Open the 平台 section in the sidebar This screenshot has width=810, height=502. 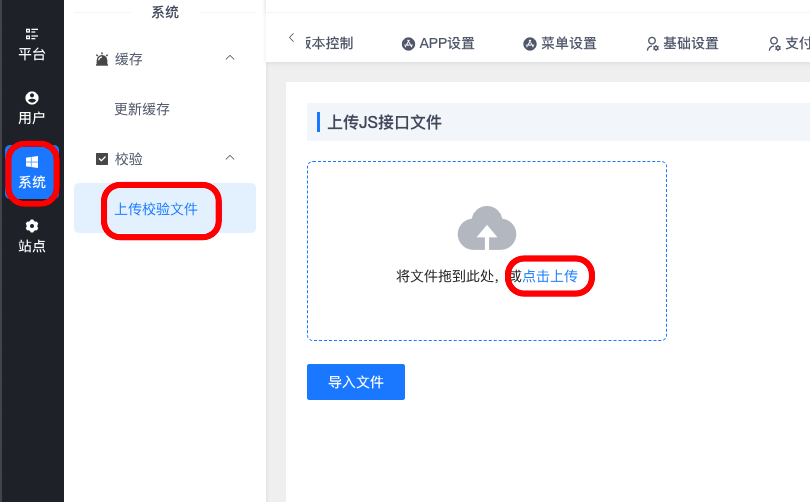32,45
